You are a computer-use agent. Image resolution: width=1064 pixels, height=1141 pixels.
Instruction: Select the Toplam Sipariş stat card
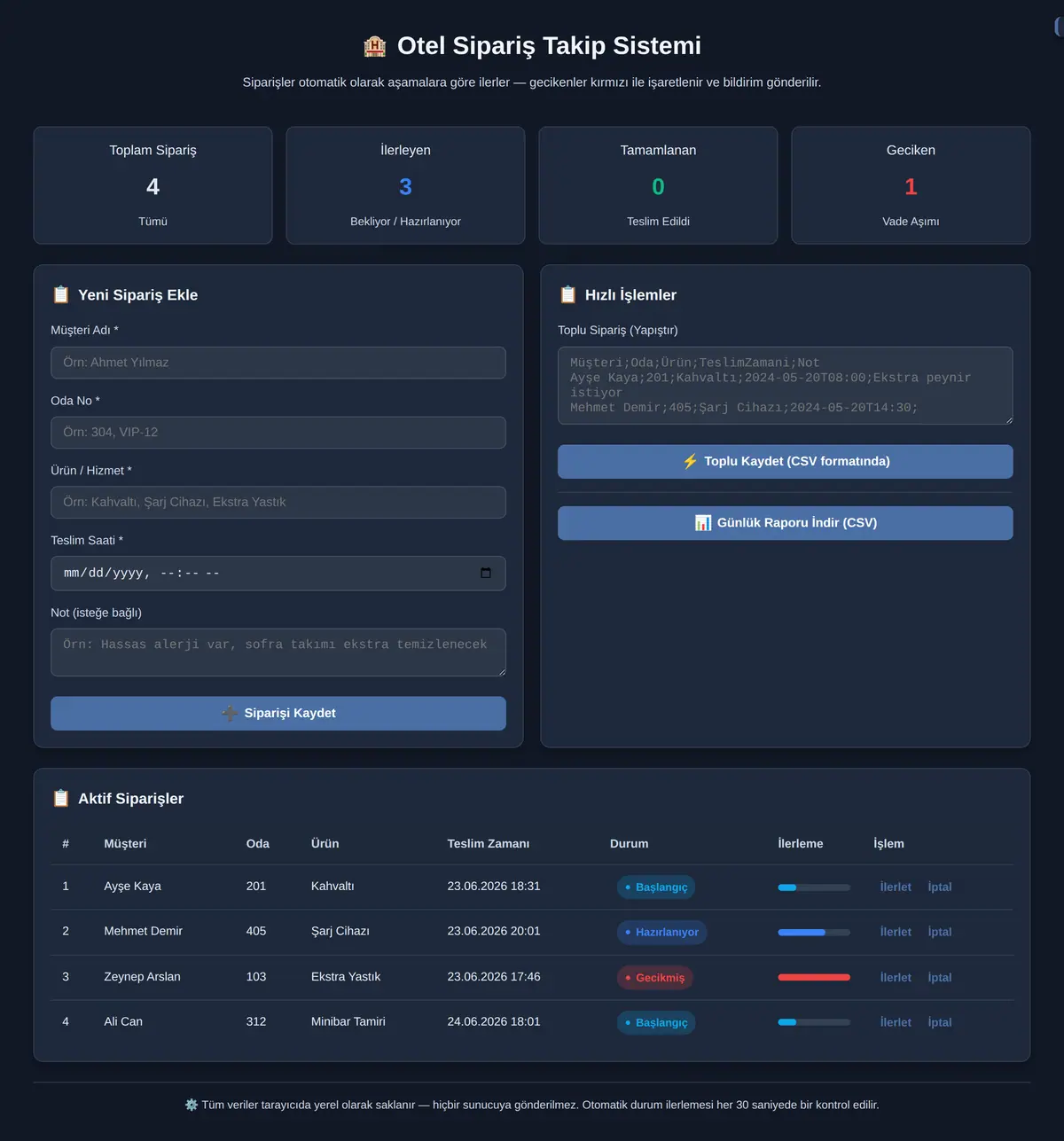pyautogui.click(x=153, y=185)
